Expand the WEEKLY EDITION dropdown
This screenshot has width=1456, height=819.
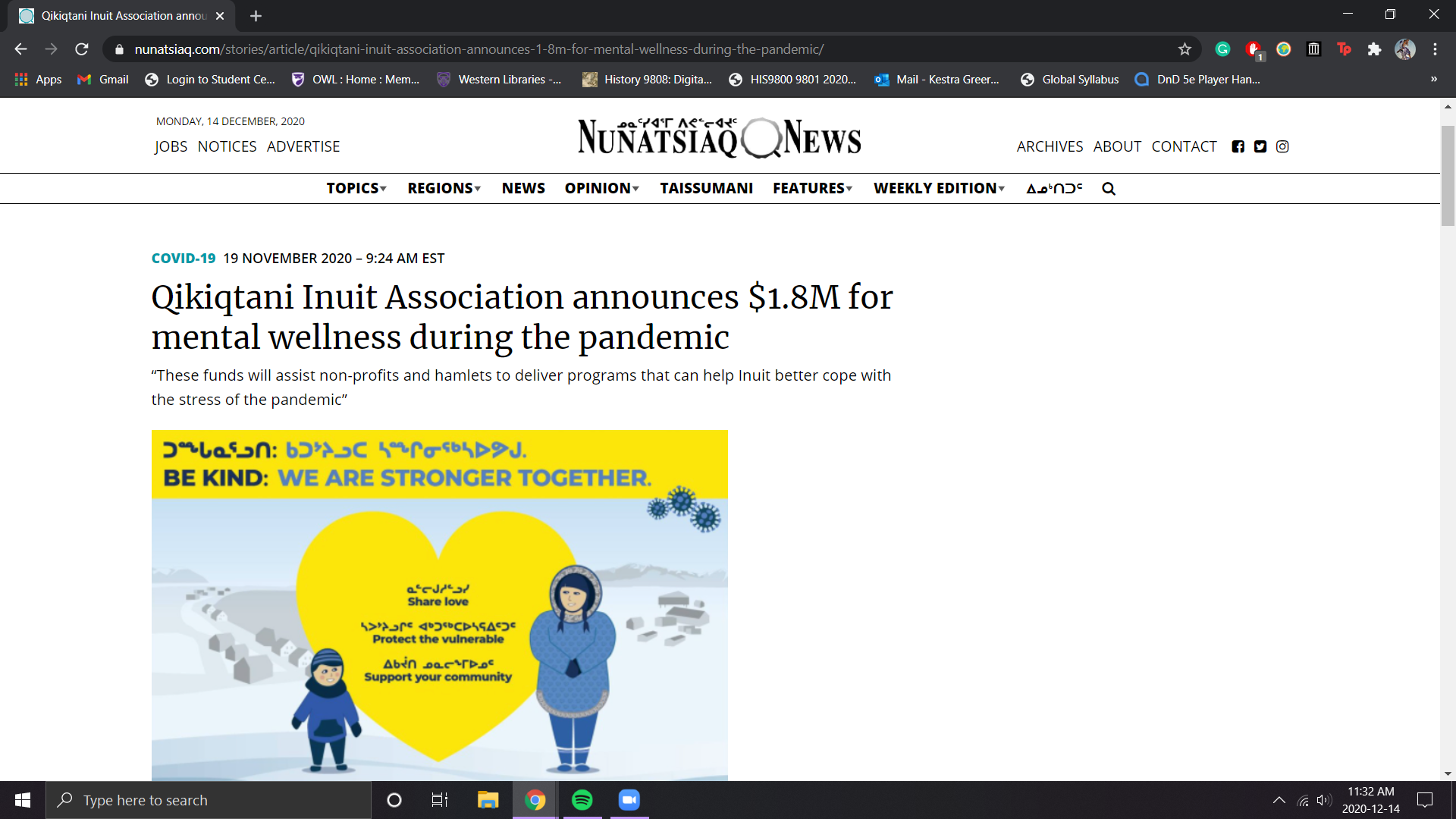click(x=939, y=188)
